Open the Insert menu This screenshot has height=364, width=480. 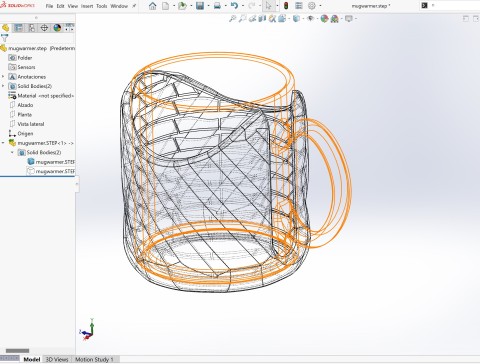(87, 6)
